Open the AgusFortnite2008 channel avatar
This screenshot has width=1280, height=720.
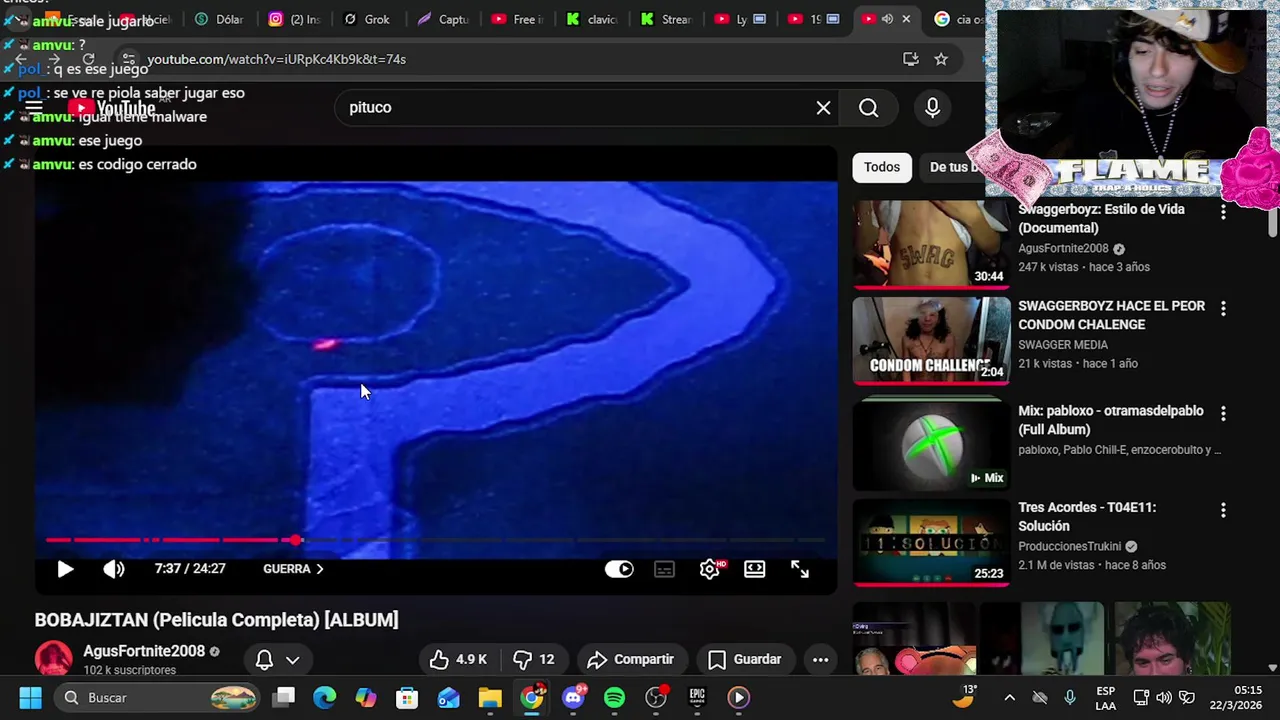[54, 659]
